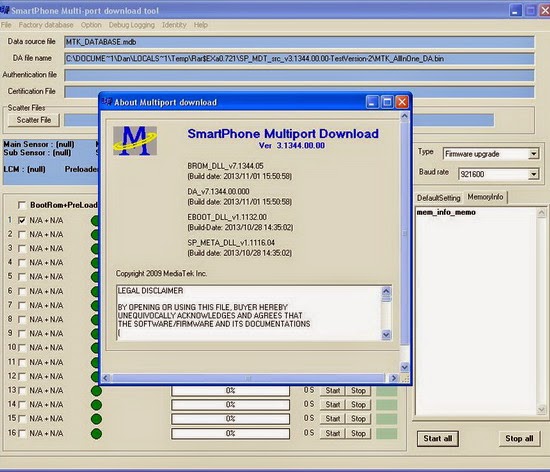The image size is (550, 472).
Task: Close the About Multiport download dialog
Action: tap(402, 102)
